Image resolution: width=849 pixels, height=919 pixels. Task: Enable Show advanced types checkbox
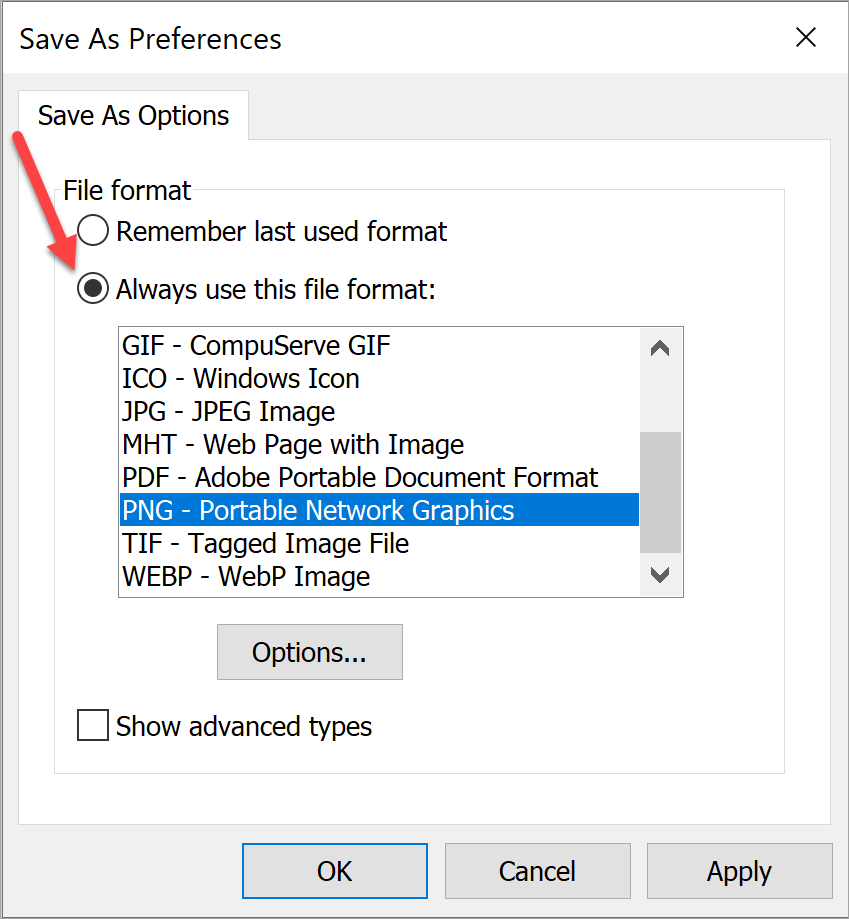[x=93, y=726]
